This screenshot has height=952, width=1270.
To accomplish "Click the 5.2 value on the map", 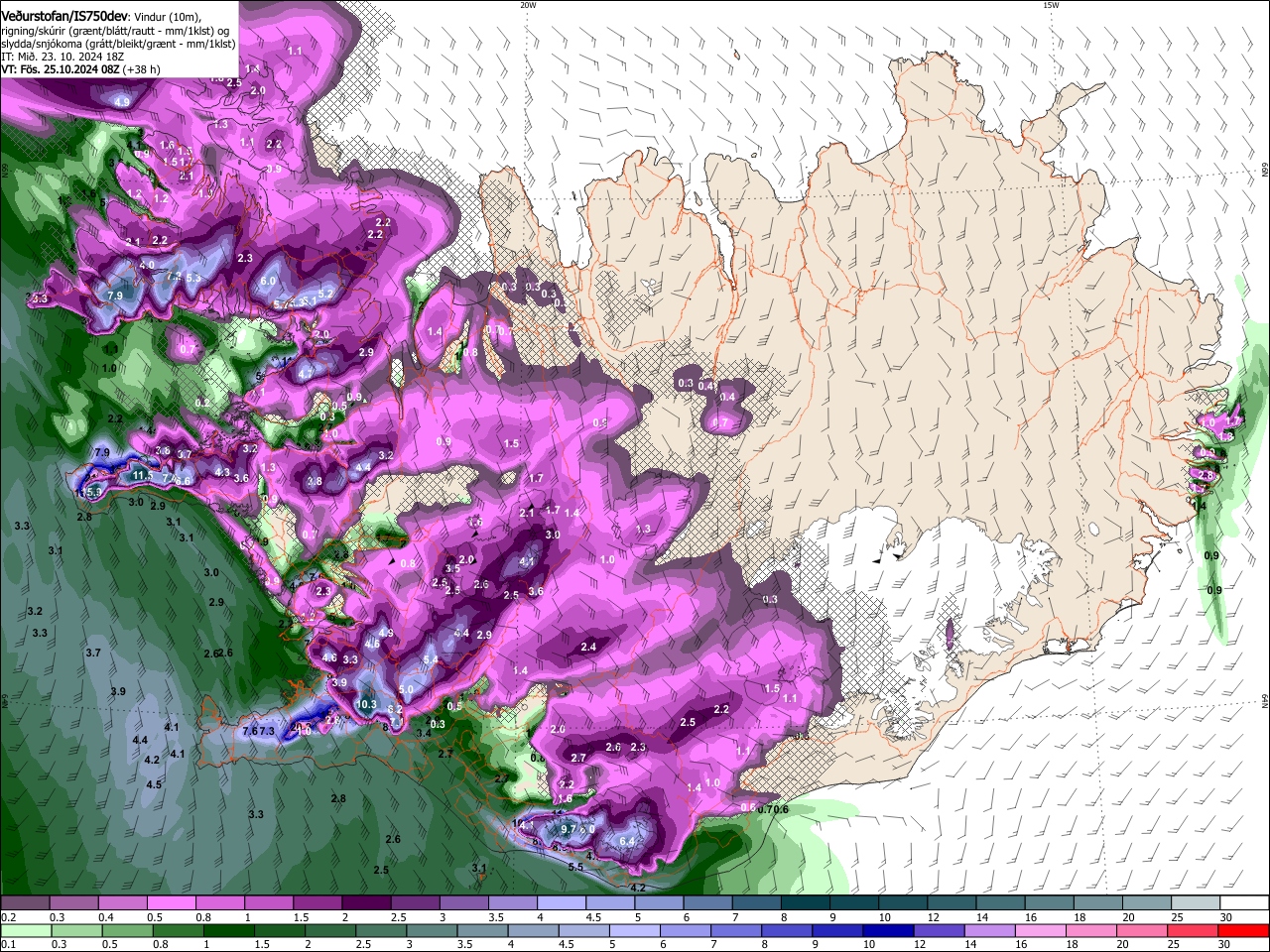I will [x=325, y=294].
